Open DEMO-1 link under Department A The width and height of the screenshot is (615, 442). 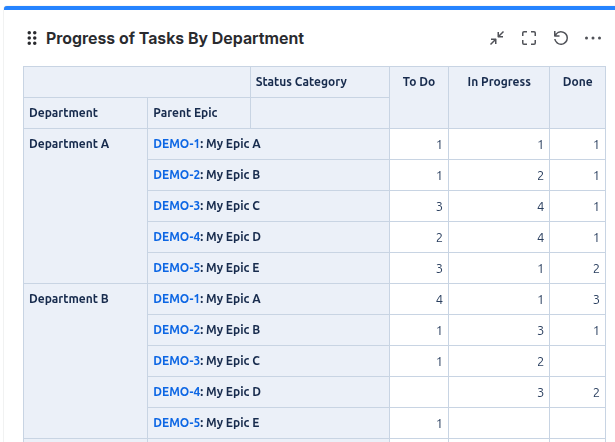176,144
